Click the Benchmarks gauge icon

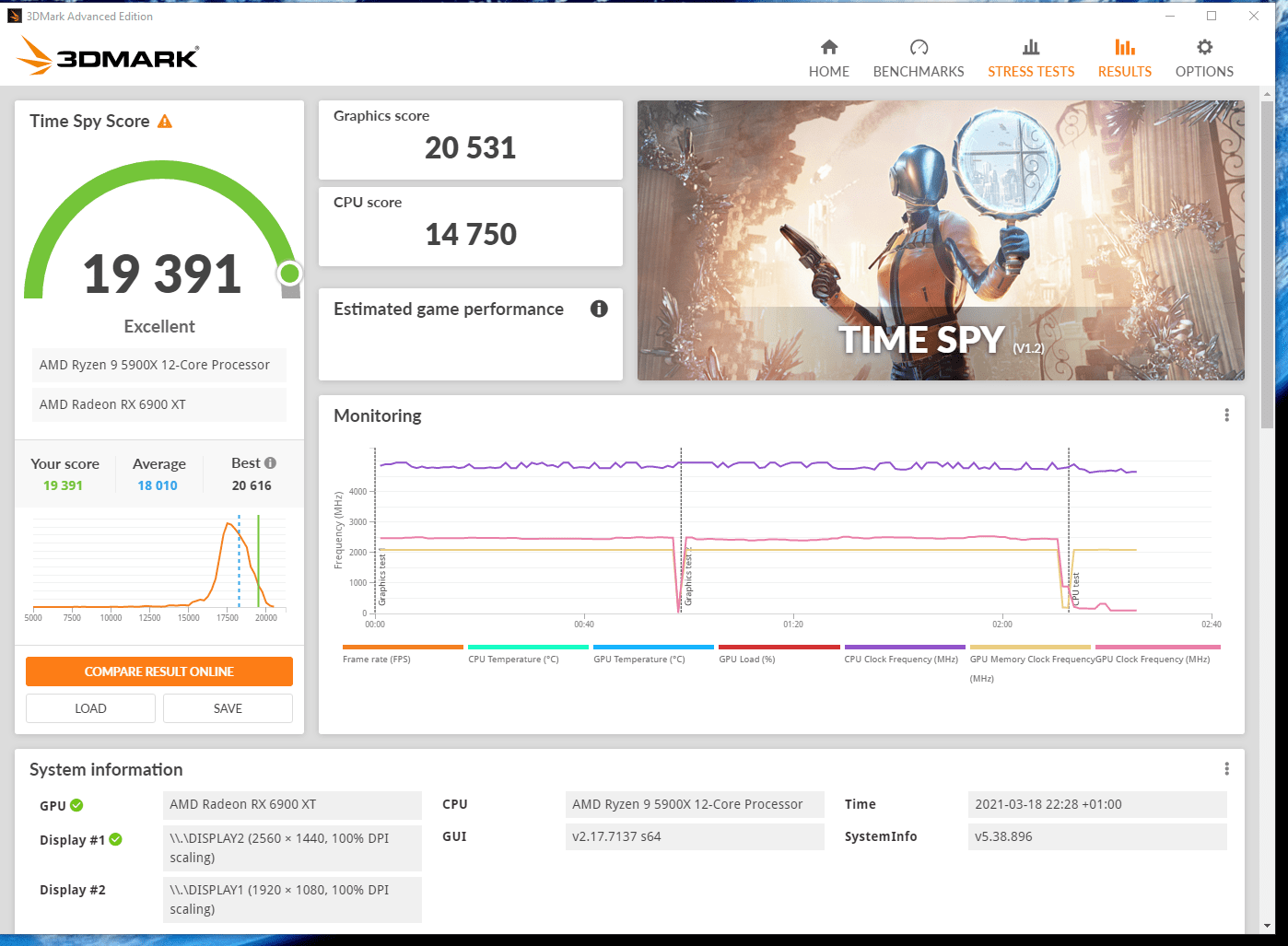click(x=919, y=47)
